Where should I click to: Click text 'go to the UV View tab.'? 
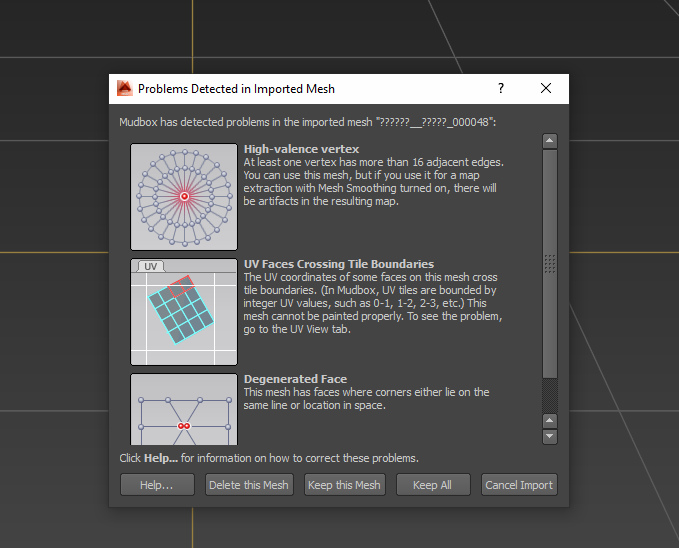(x=297, y=329)
